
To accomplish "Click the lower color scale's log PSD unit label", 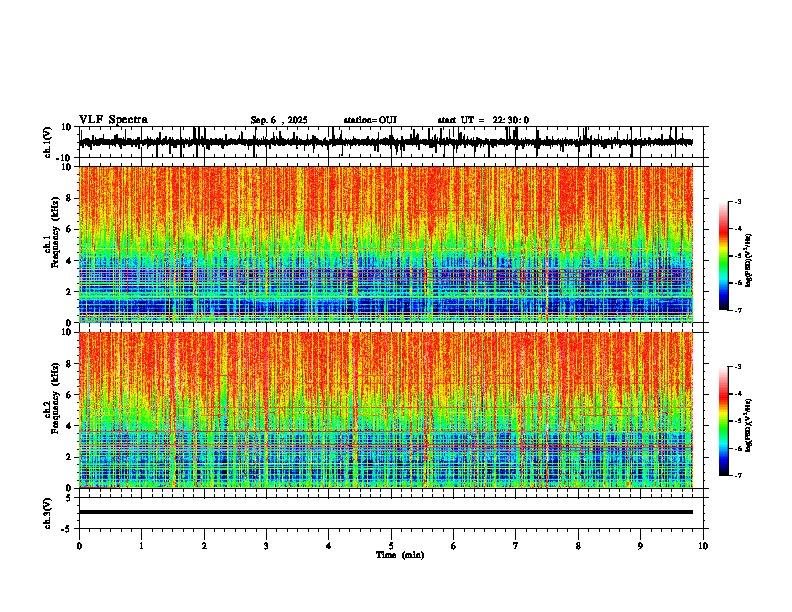I will coord(749,425).
